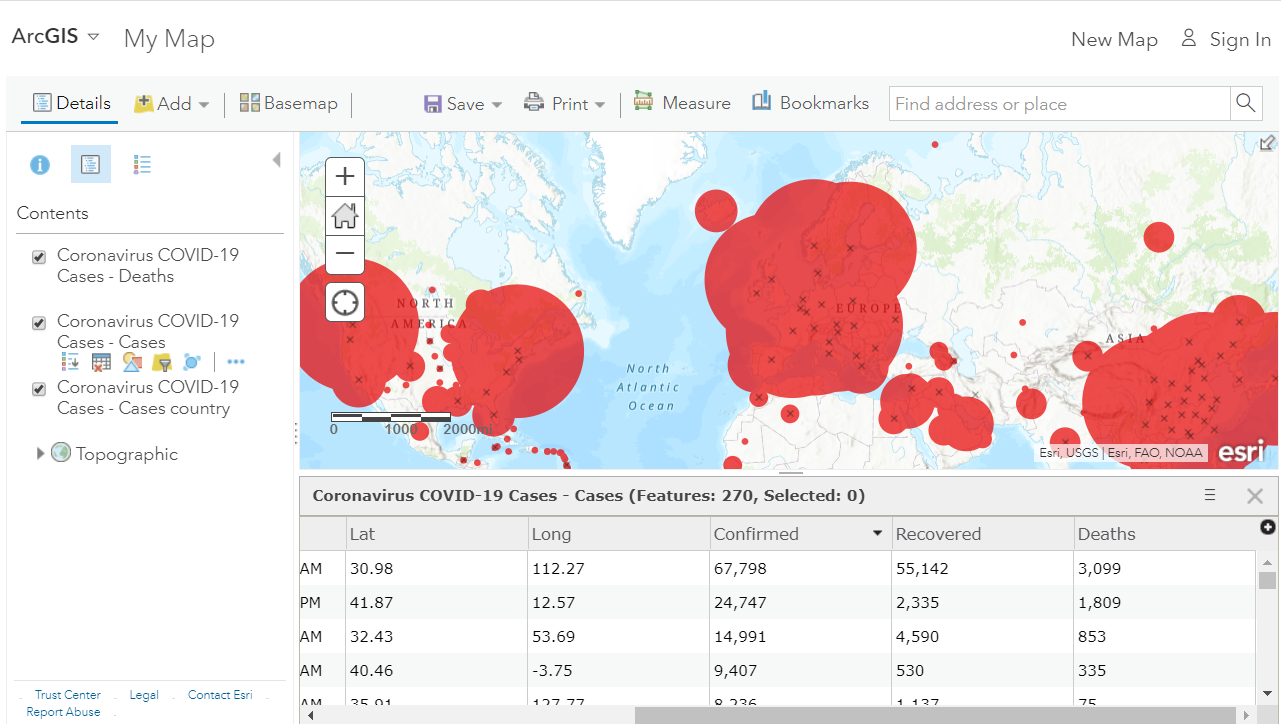The image size is (1281, 724).
Task: Click the Topographic basemap globe icon
Action: pyautogui.click(x=61, y=453)
